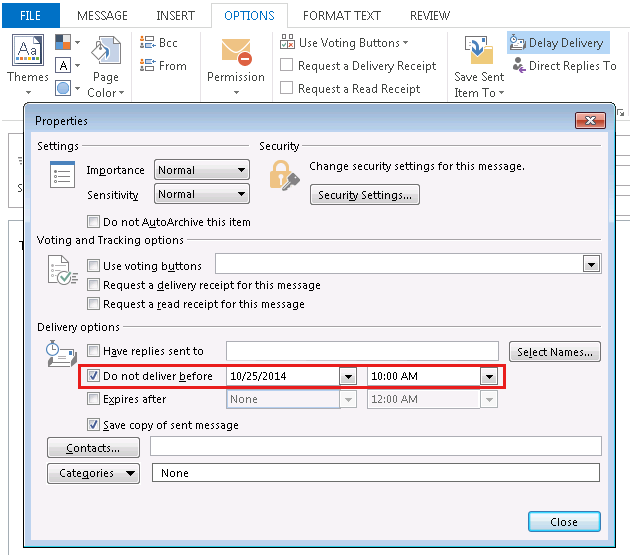Click the Use Voting Buttons ribbon command
Screen dimensions: 632x557
[344, 42]
